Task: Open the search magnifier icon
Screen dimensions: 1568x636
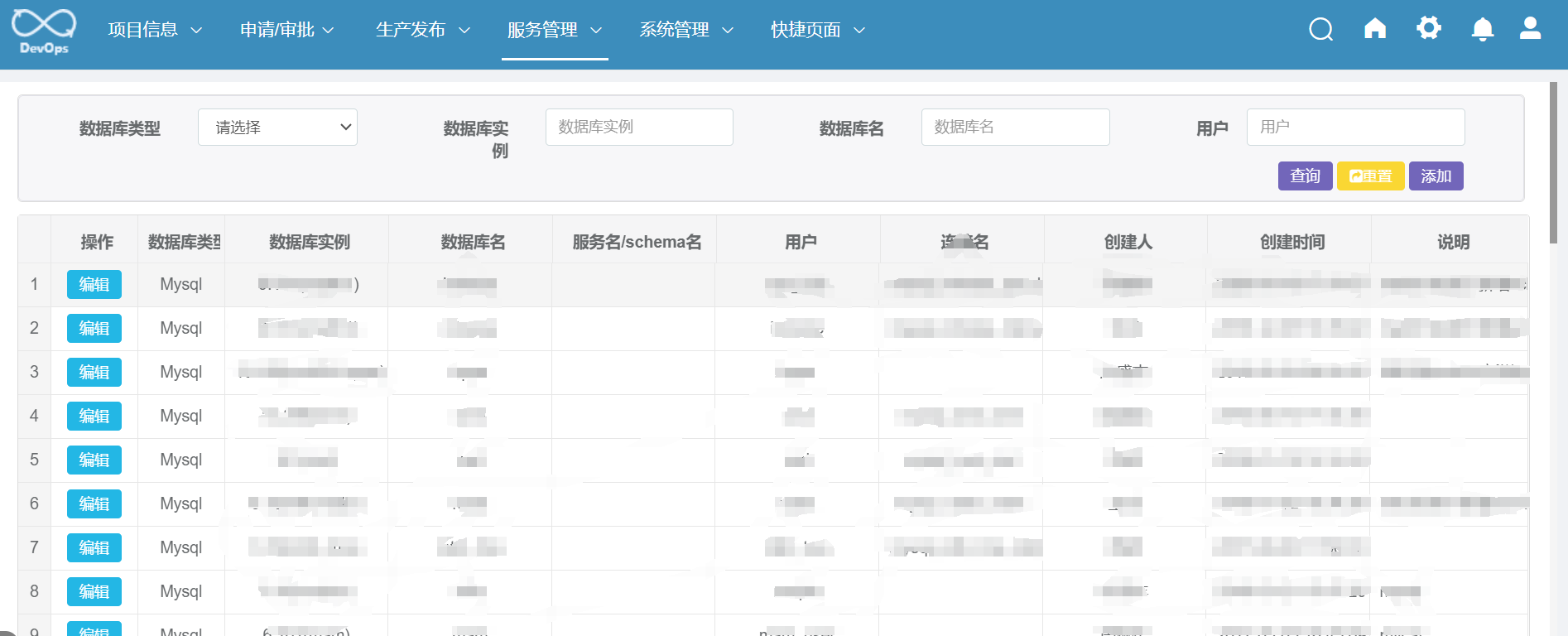Action: [1320, 30]
